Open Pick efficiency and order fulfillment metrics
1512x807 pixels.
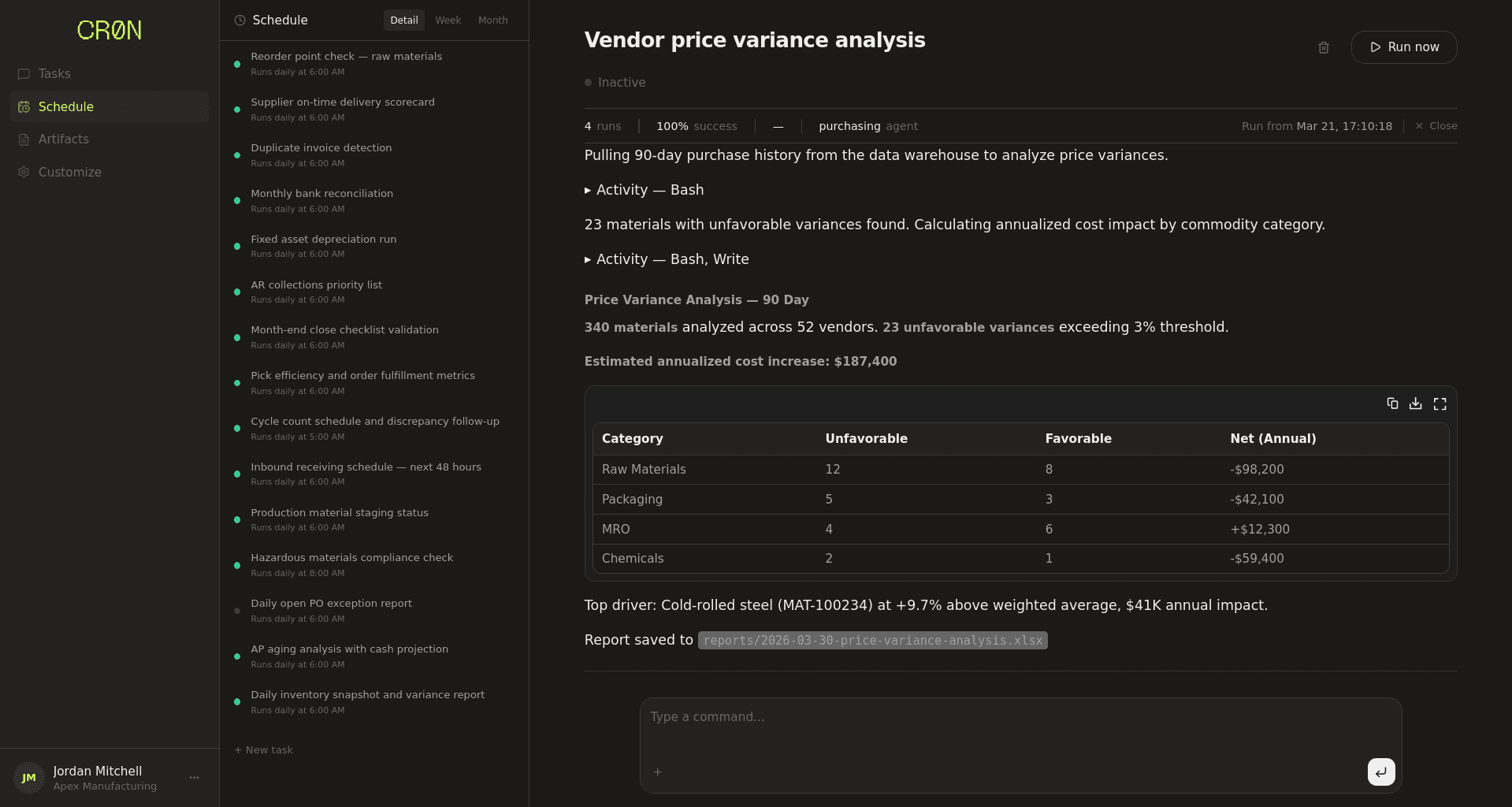(374, 383)
